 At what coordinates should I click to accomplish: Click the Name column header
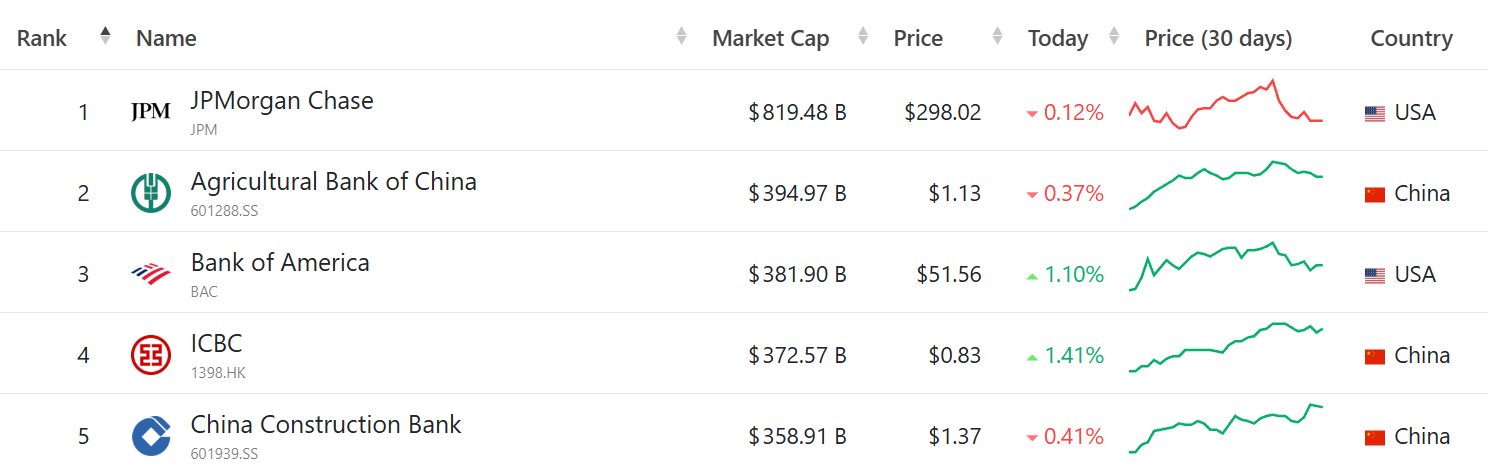tap(166, 38)
